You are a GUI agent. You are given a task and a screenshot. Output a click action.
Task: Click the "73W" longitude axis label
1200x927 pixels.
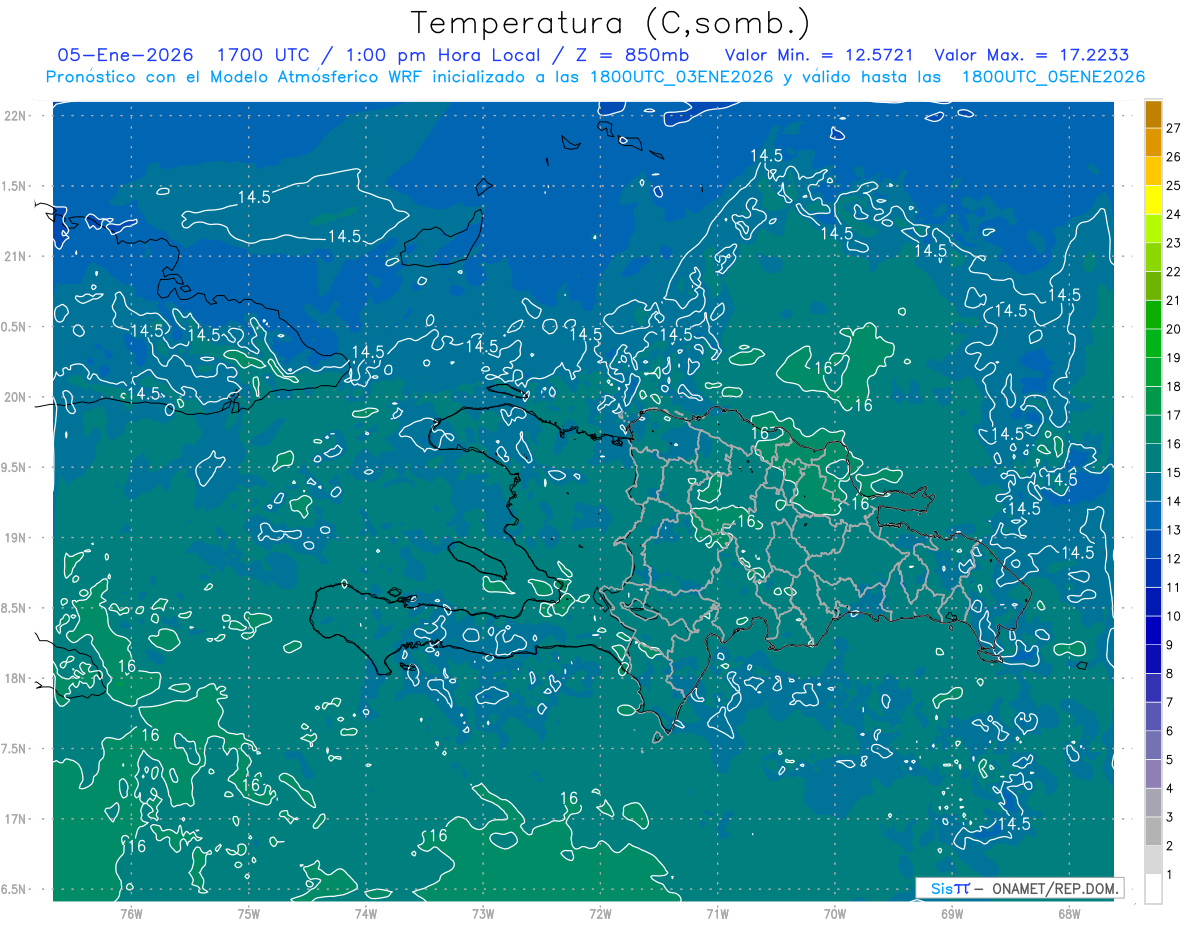483,913
